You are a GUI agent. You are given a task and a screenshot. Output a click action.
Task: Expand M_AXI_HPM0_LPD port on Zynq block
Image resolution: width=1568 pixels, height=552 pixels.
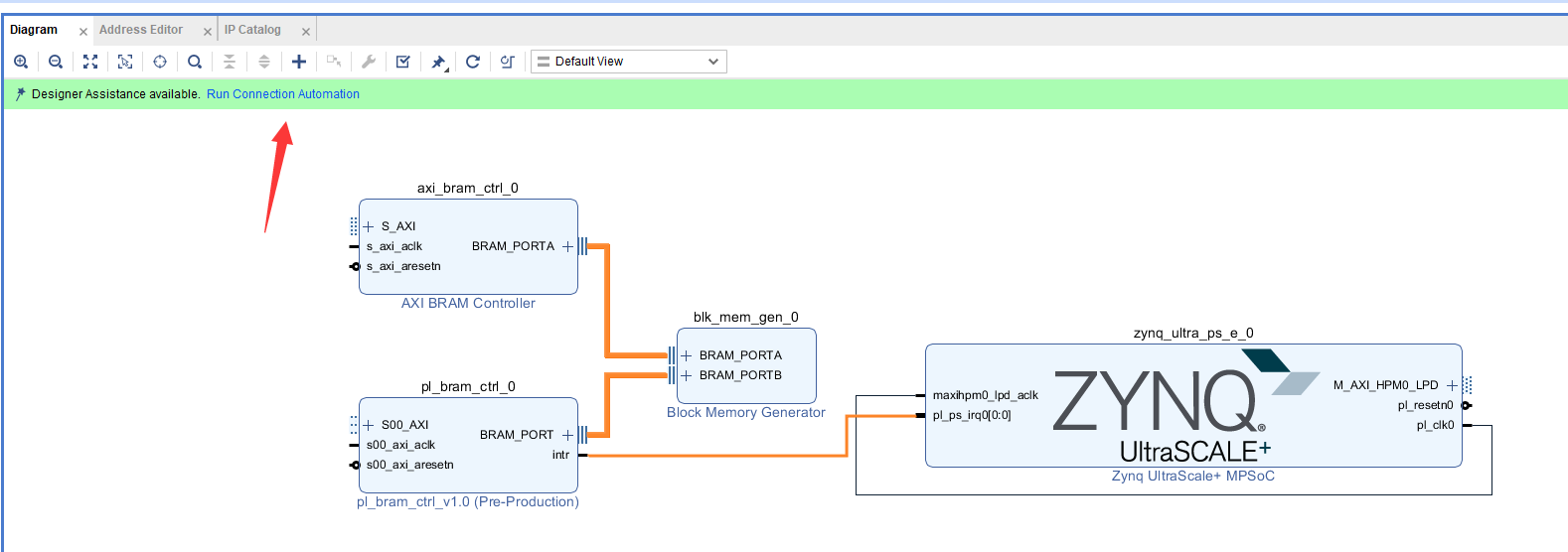point(1452,385)
